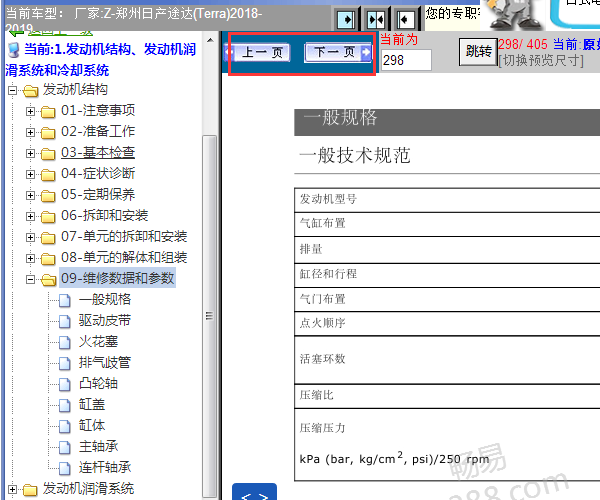Collapse the 发动机结构 root folder
The height and width of the screenshot is (500, 600).
[13, 91]
